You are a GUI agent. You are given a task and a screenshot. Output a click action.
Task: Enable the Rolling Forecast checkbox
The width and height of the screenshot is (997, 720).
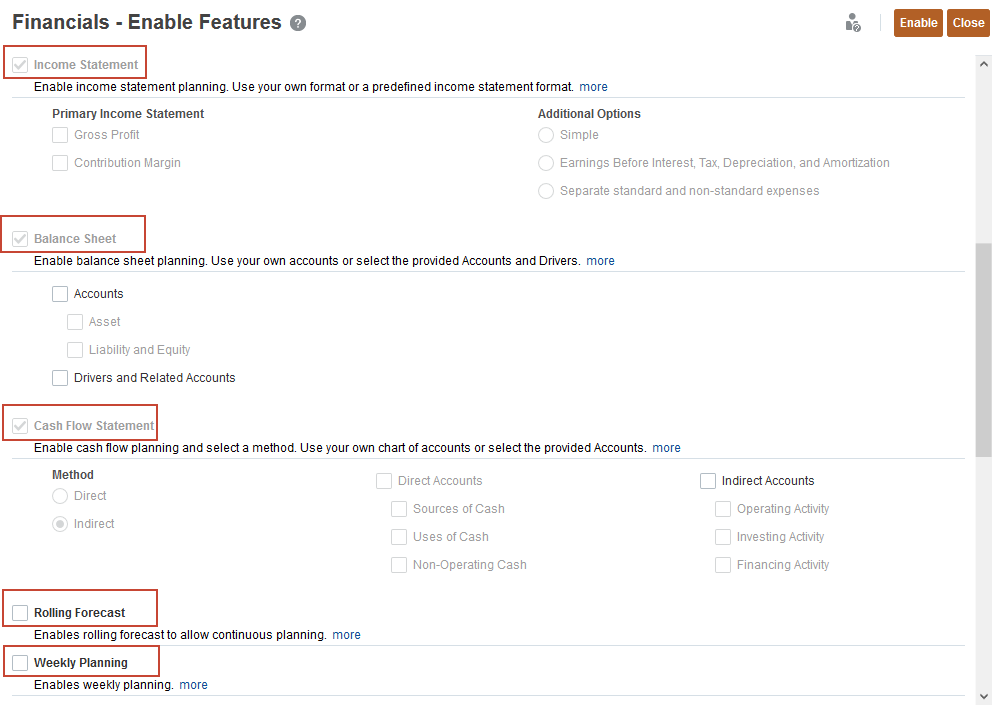(x=20, y=613)
